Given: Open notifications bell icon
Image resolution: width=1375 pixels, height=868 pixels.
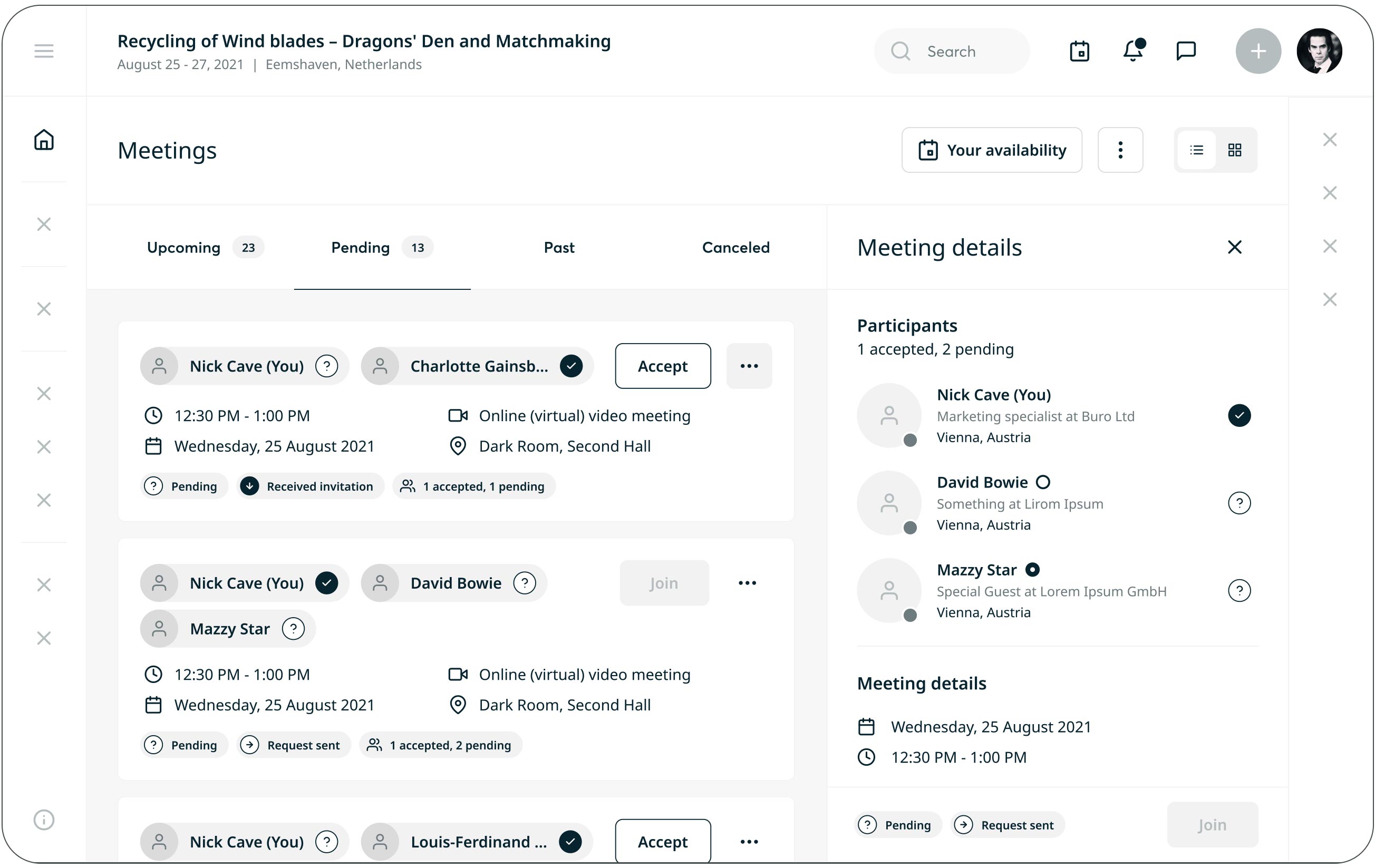Looking at the screenshot, I should click(x=1133, y=51).
